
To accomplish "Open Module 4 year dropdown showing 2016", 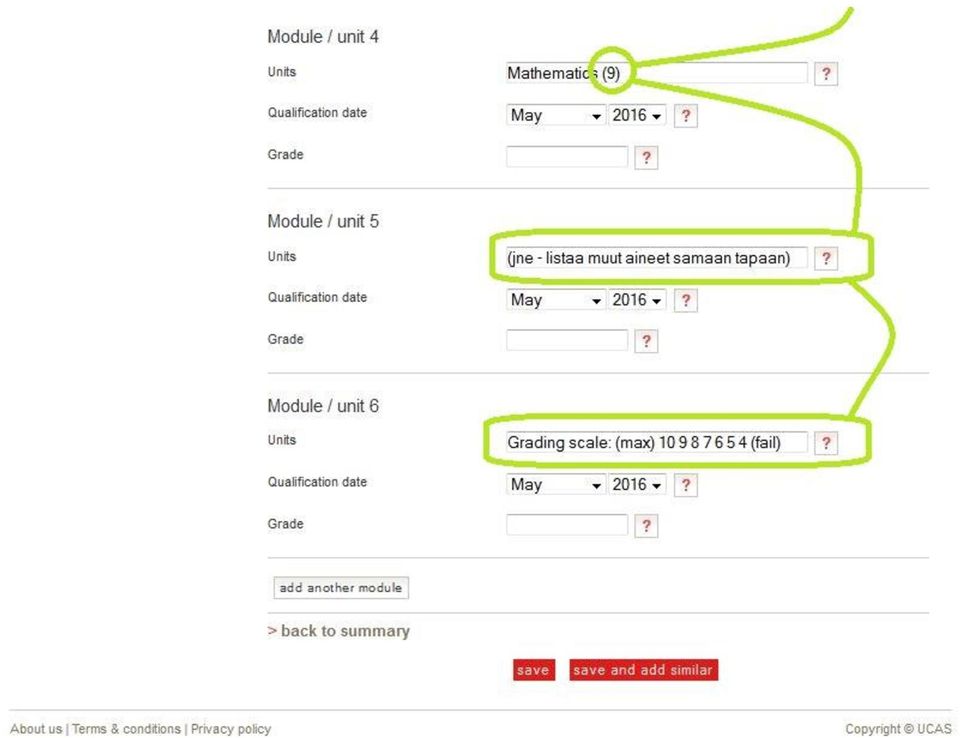I will (637, 115).
